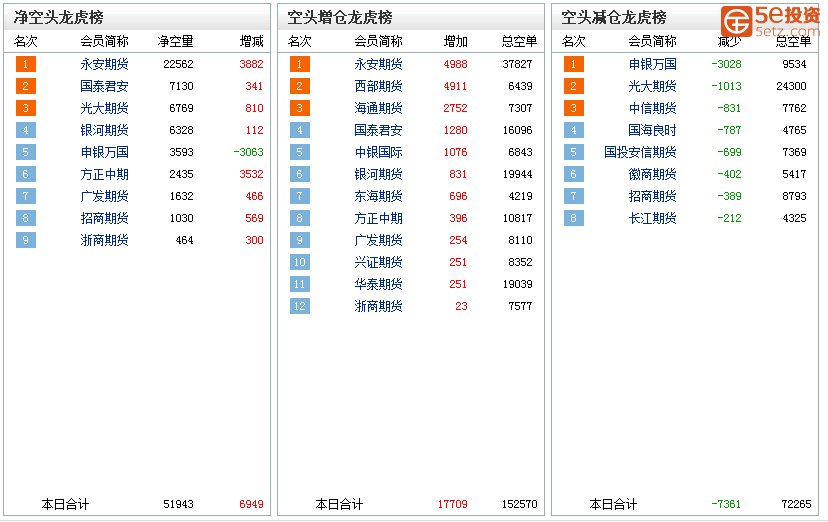Image resolution: width=828 pixels, height=522 pixels.
Task: Select 本日合计 total 152570
Action: (x=520, y=504)
